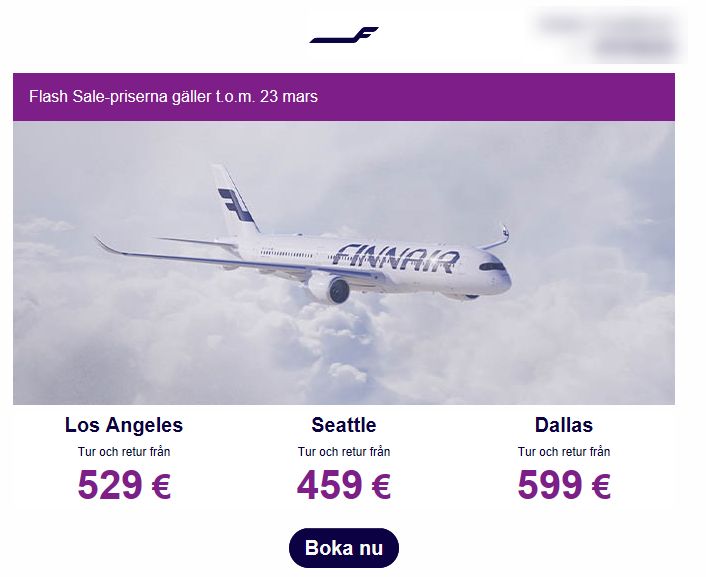Choose the Dallas destination heading
This screenshot has height=577, width=706.
pyautogui.click(x=564, y=425)
